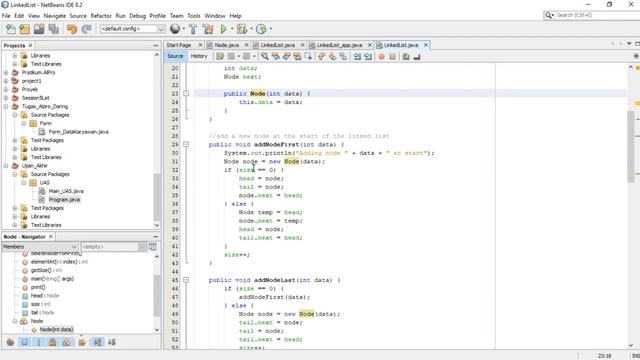The width and height of the screenshot is (640, 360).
Task: Click the Save All toolbar icon
Action: coord(53,29)
